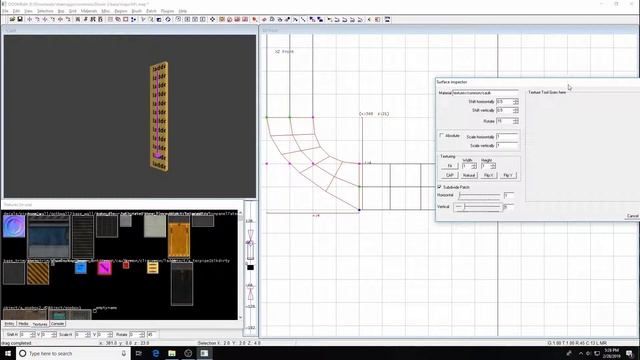The width and height of the screenshot is (640, 360).
Task: Click the Fit button under Texturing
Action: (x=450, y=166)
